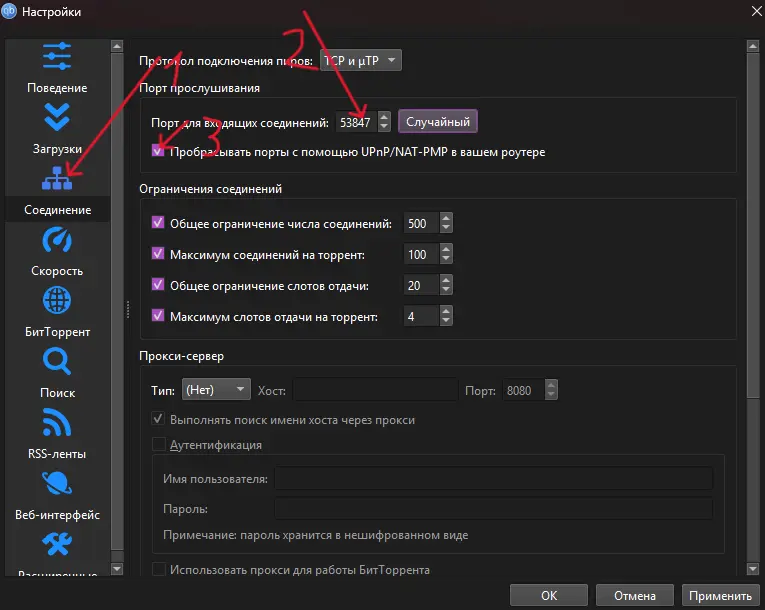The image size is (765, 610).
Task: Increase the proxy port 8080 spinner
Action: tap(551, 385)
